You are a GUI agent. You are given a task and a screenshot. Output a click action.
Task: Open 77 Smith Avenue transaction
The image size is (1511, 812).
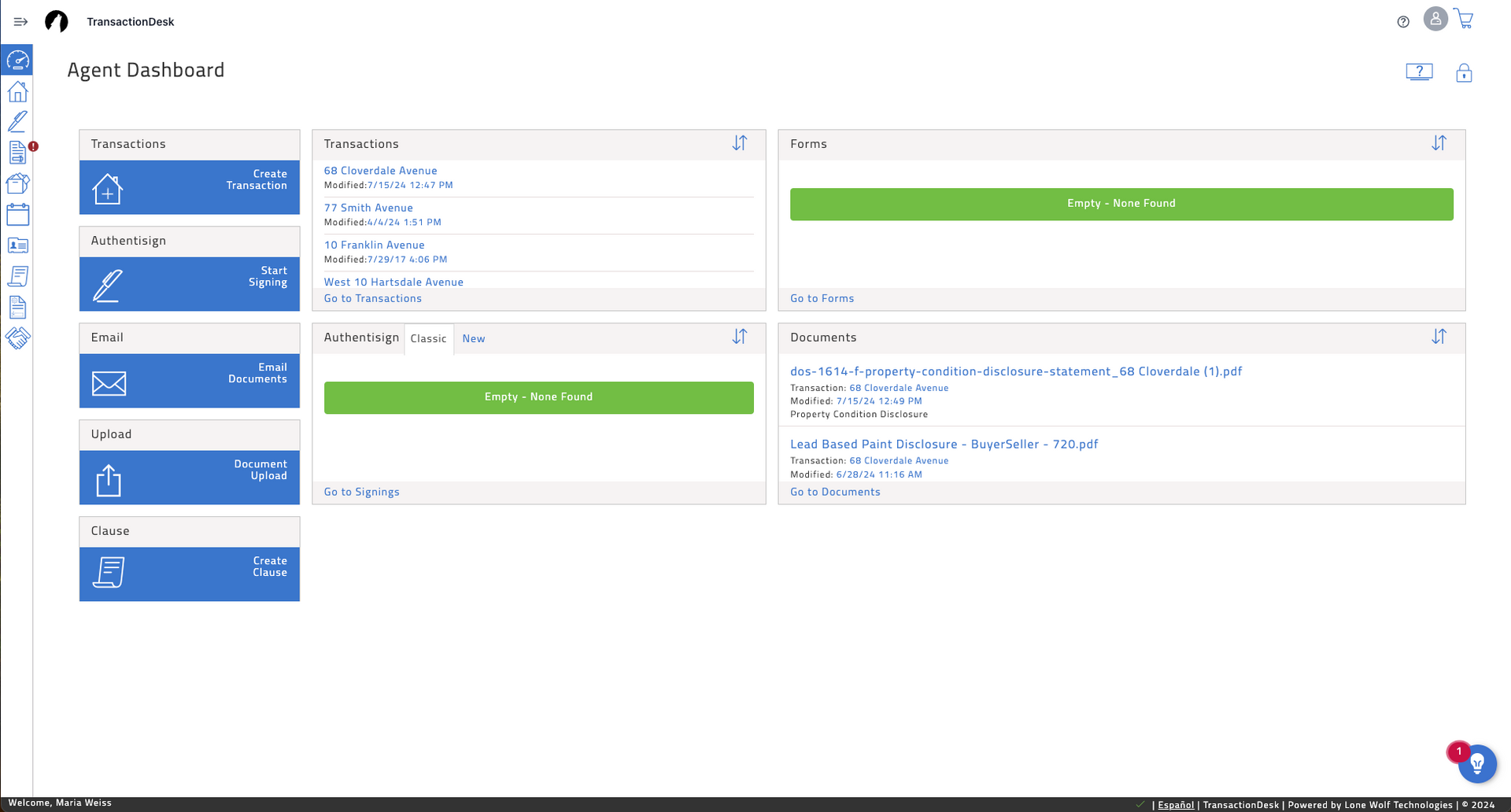[x=368, y=208]
